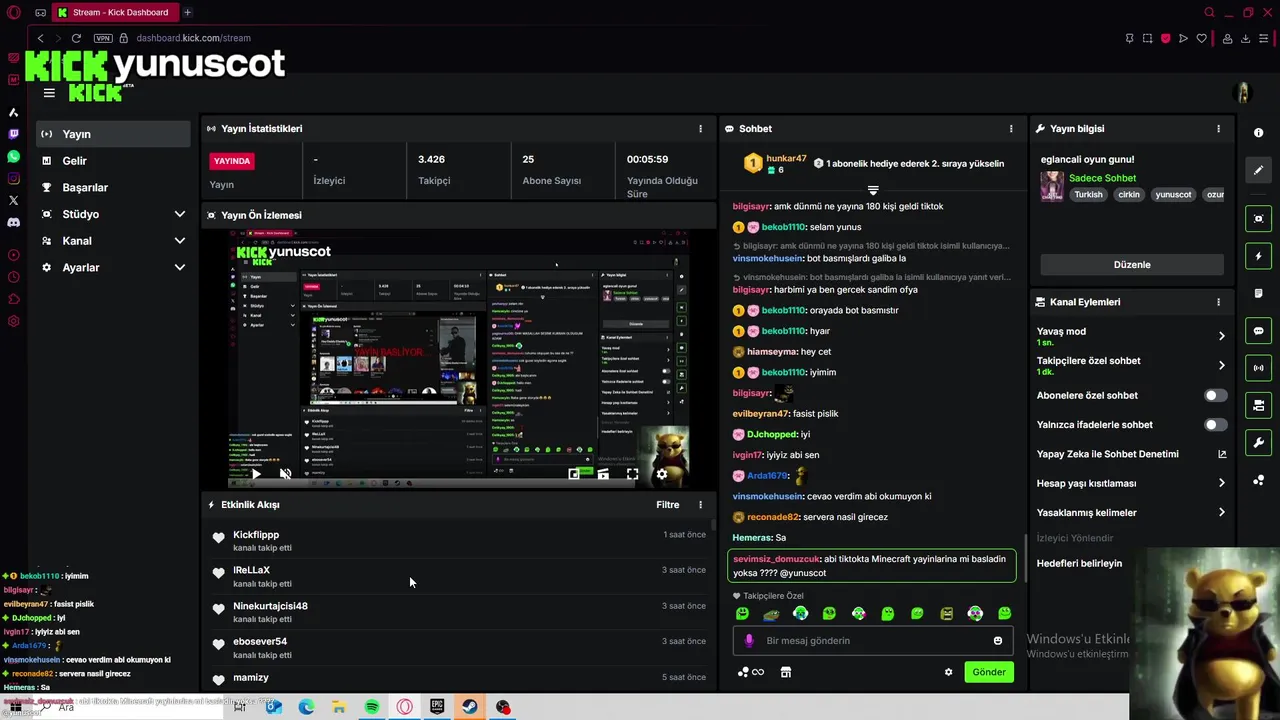This screenshot has width=1280, height=720.
Task: Open the Başarılar sidebar page
Action: pos(113,188)
